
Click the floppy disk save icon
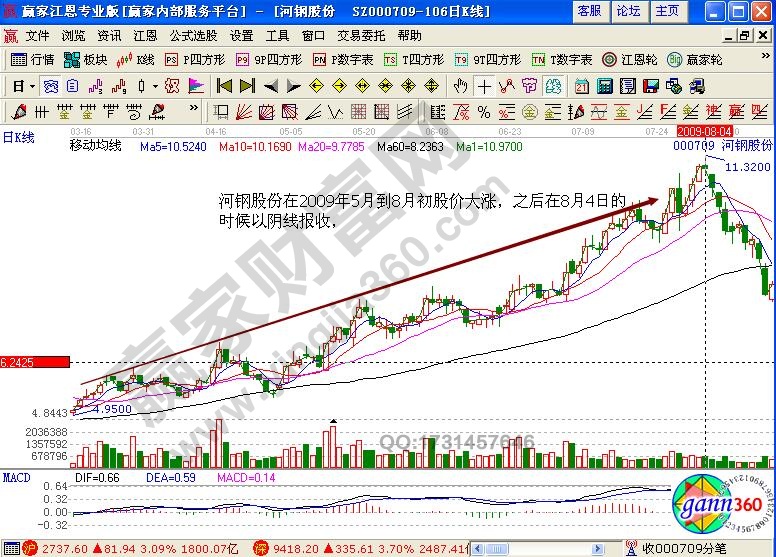[650, 86]
